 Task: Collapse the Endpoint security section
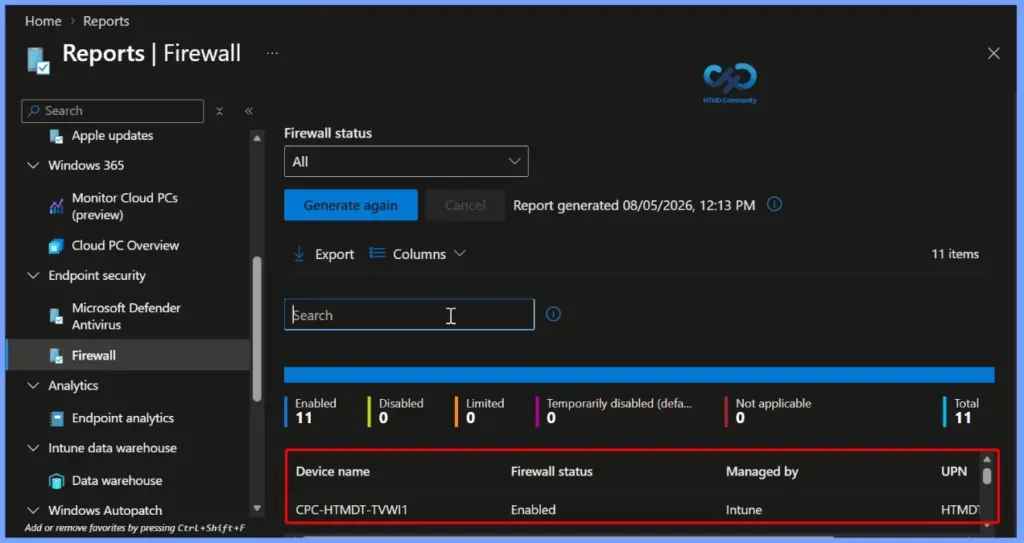pos(33,276)
